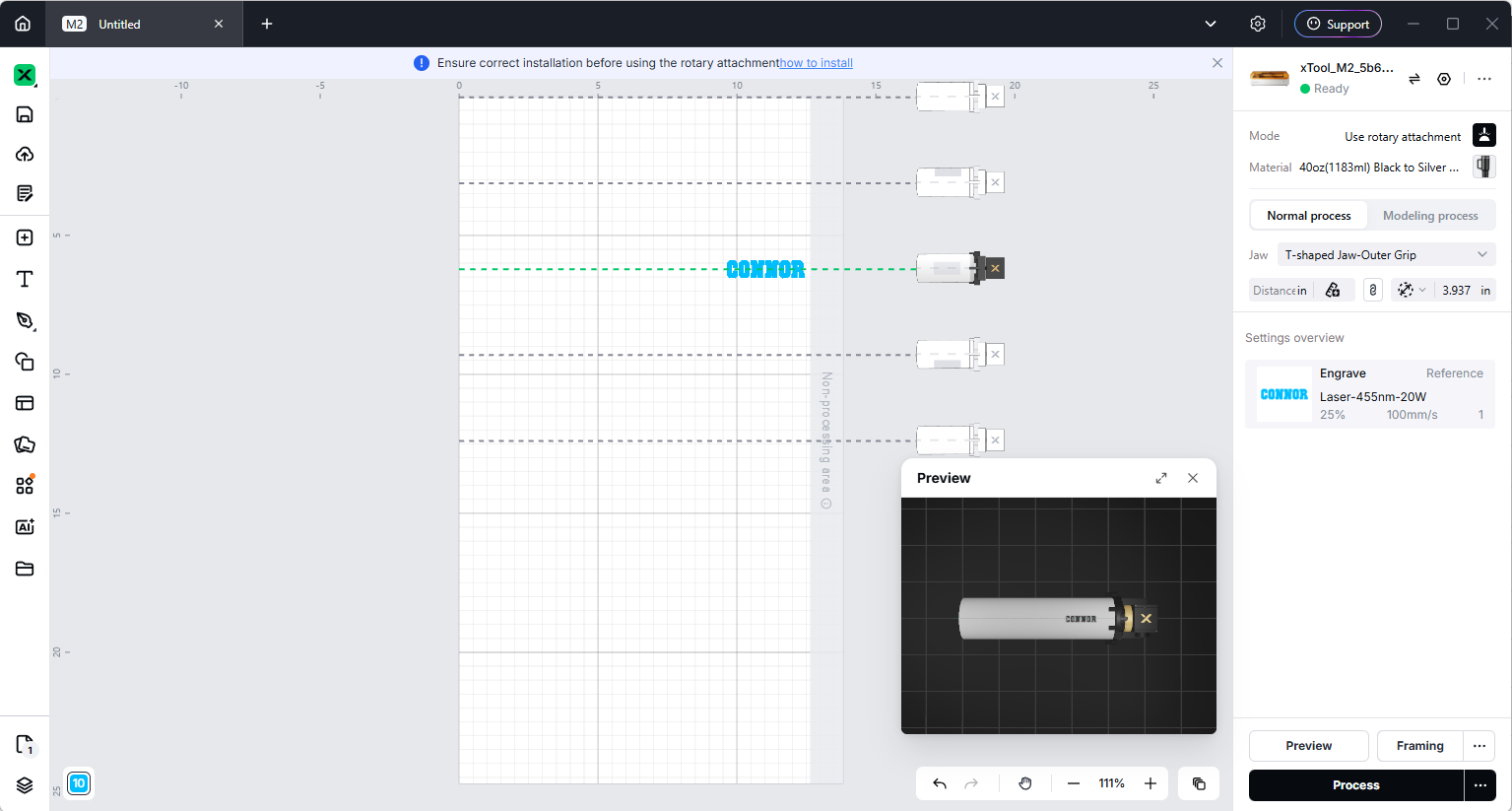
Task: Open the xTool main menu logo
Action: click(25, 75)
